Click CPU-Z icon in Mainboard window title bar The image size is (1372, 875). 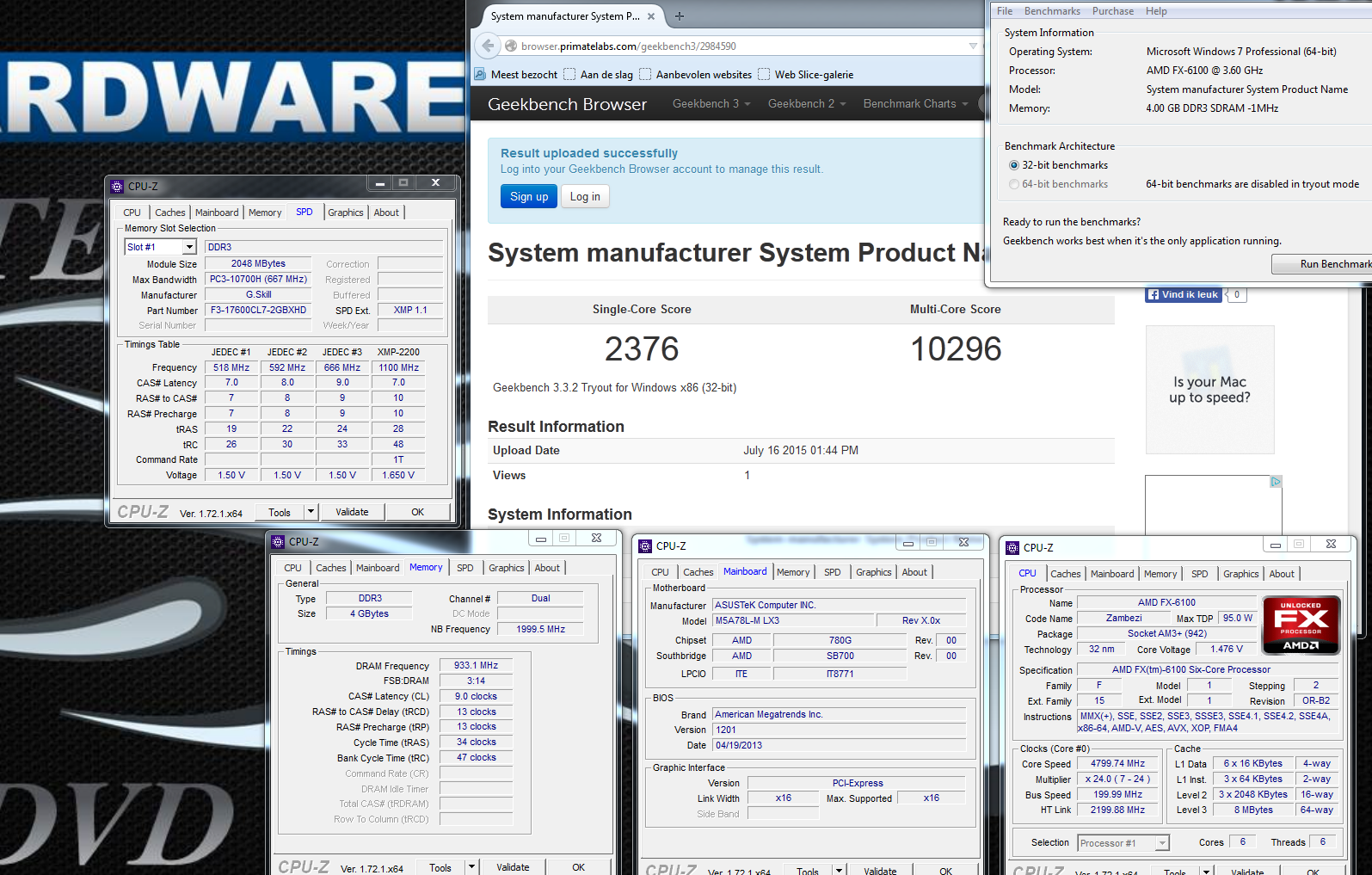(645, 546)
